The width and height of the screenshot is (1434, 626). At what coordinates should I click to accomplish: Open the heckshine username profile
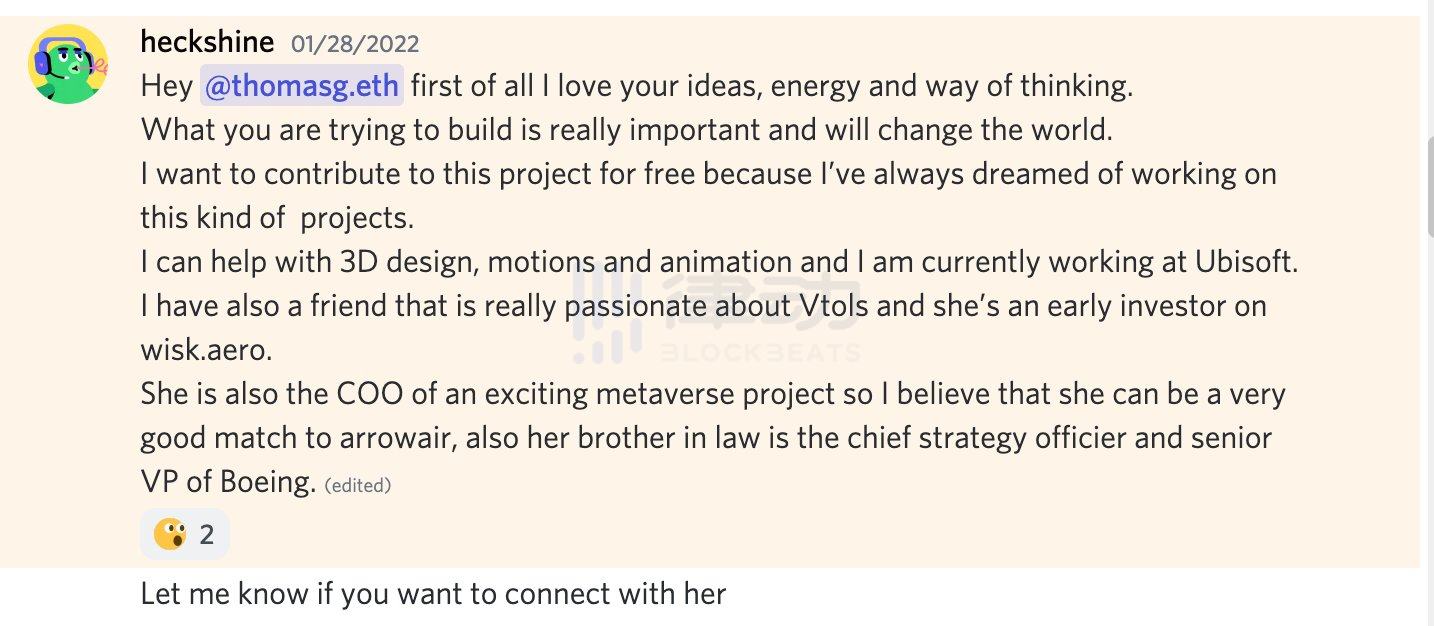point(207,42)
